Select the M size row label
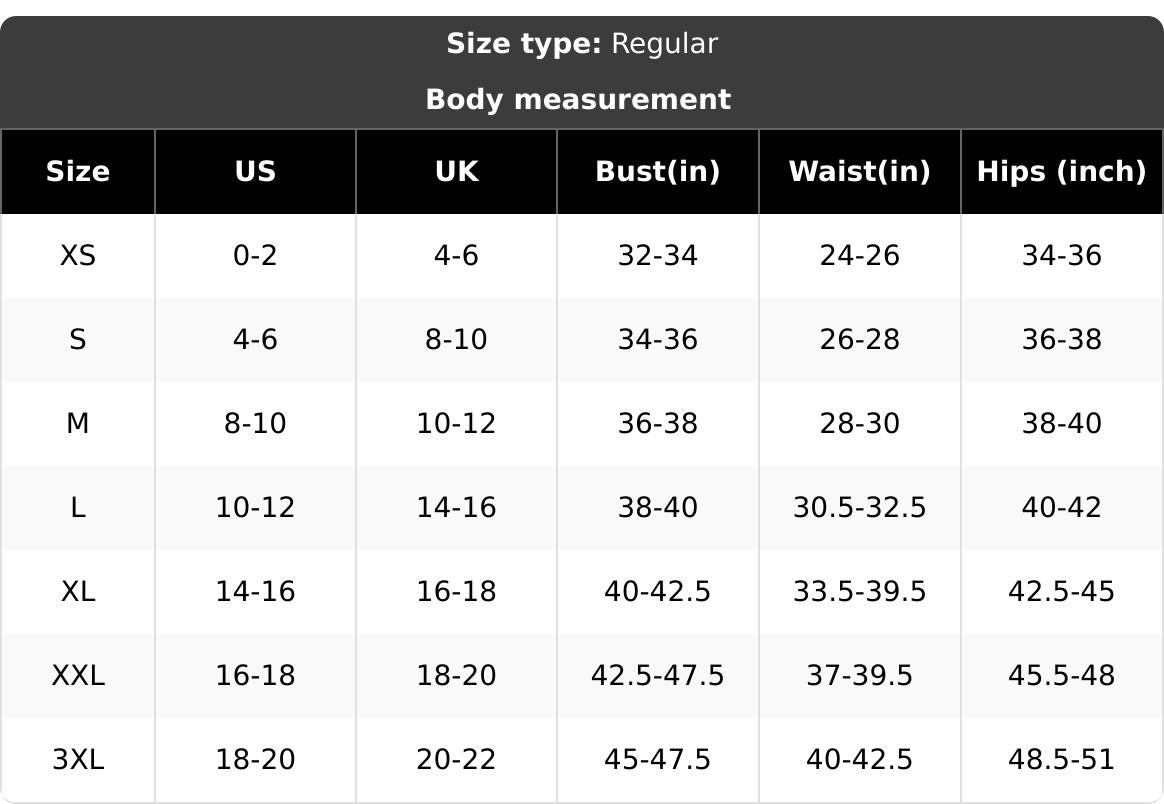Screen dimensions: 1164x804 coord(78,423)
